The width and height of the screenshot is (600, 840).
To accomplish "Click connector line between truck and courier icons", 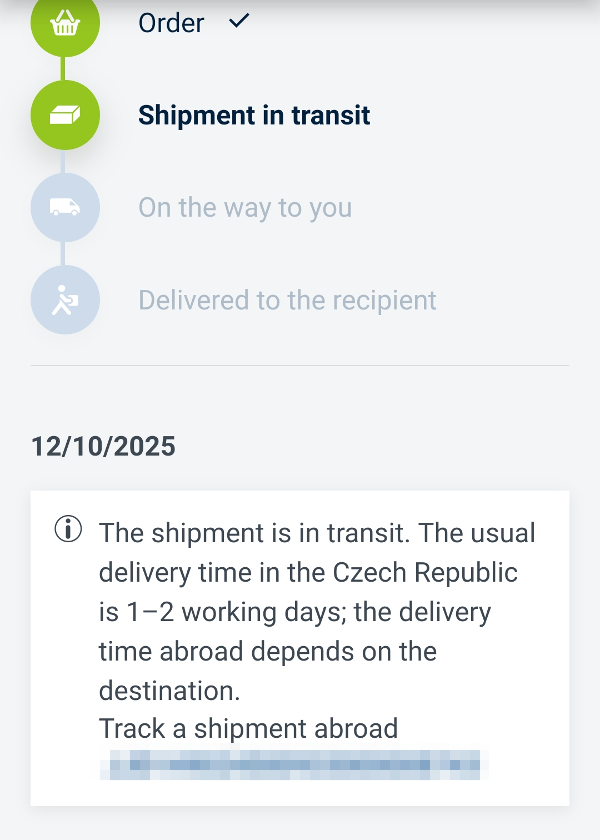I will coord(65,253).
